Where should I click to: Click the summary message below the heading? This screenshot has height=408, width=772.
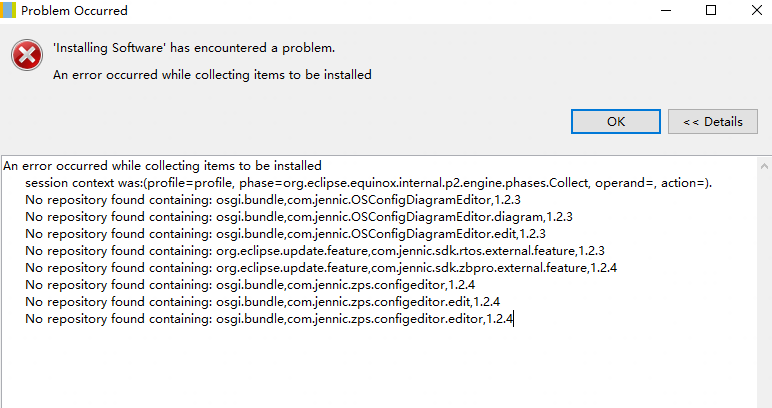click(212, 74)
